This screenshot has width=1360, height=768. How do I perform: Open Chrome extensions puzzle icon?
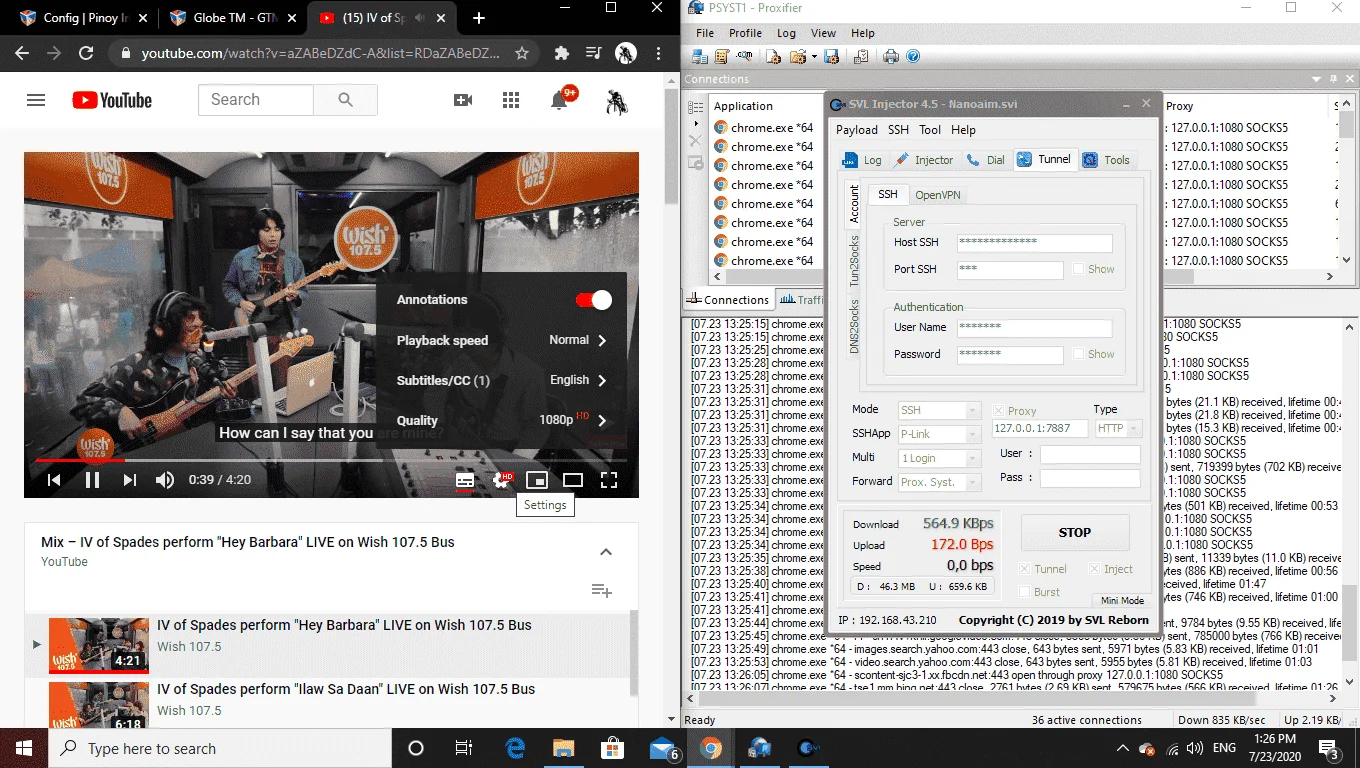coord(562,53)
